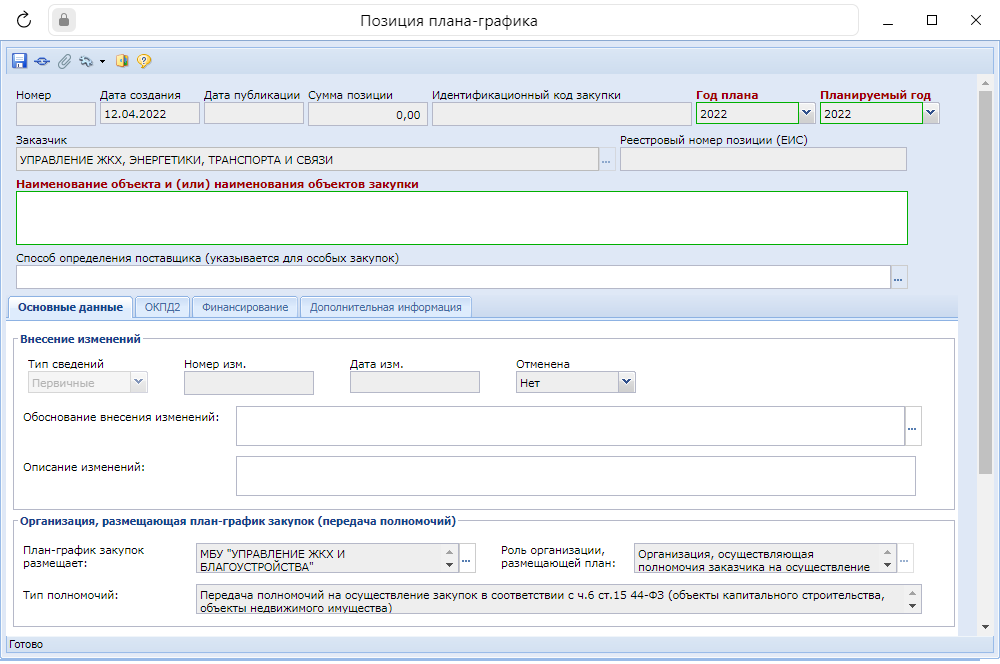Screen dimensions: 1000x664
Task: Switch to the ОКПД2 tab
Action: pos(162,307)
